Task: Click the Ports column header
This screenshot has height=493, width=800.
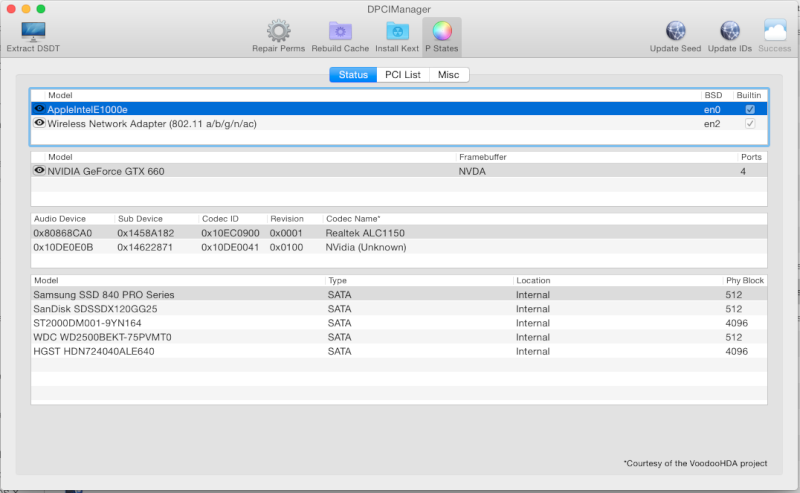Action: (751, 157)
